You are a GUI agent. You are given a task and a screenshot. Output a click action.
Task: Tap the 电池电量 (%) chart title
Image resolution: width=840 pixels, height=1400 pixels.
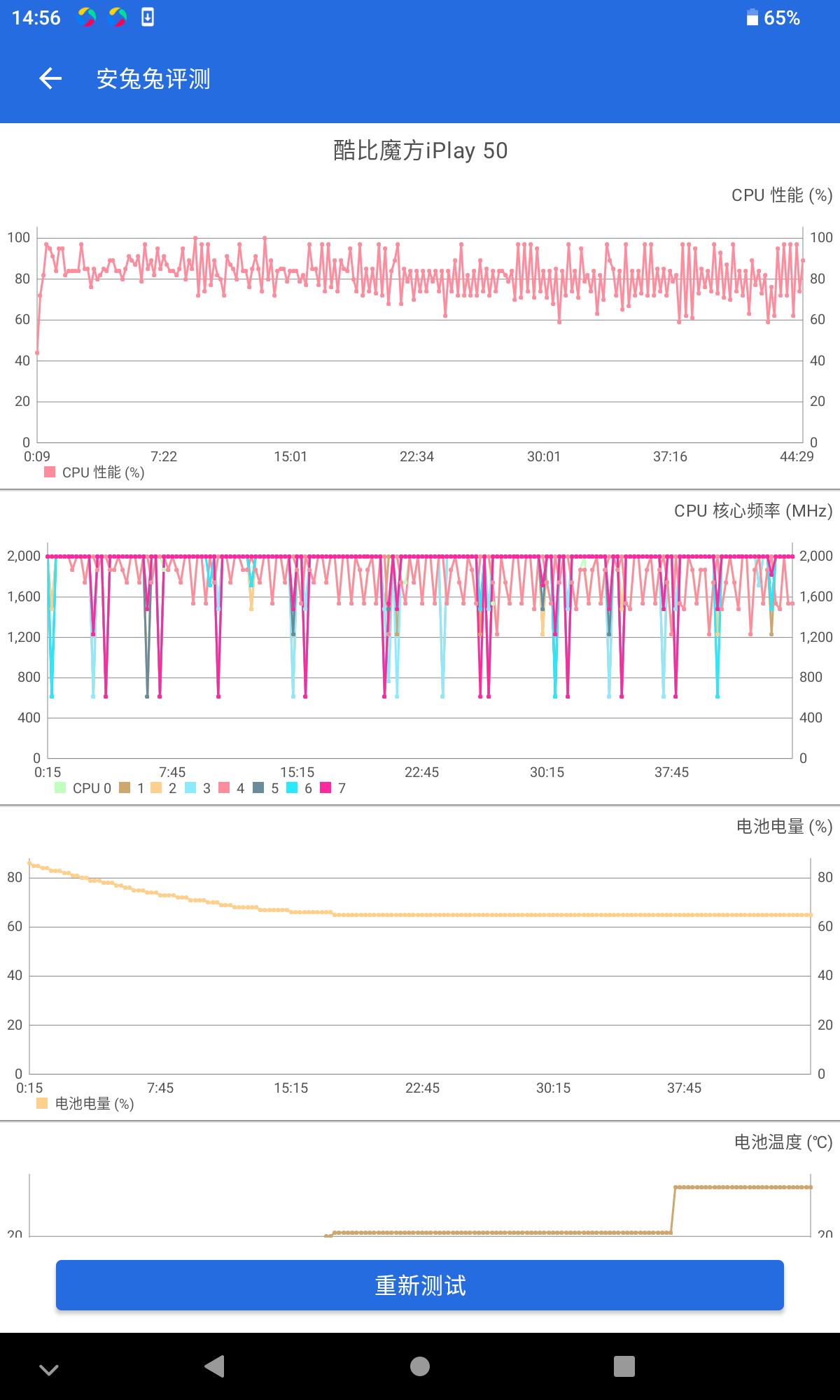tap(784, 827)
